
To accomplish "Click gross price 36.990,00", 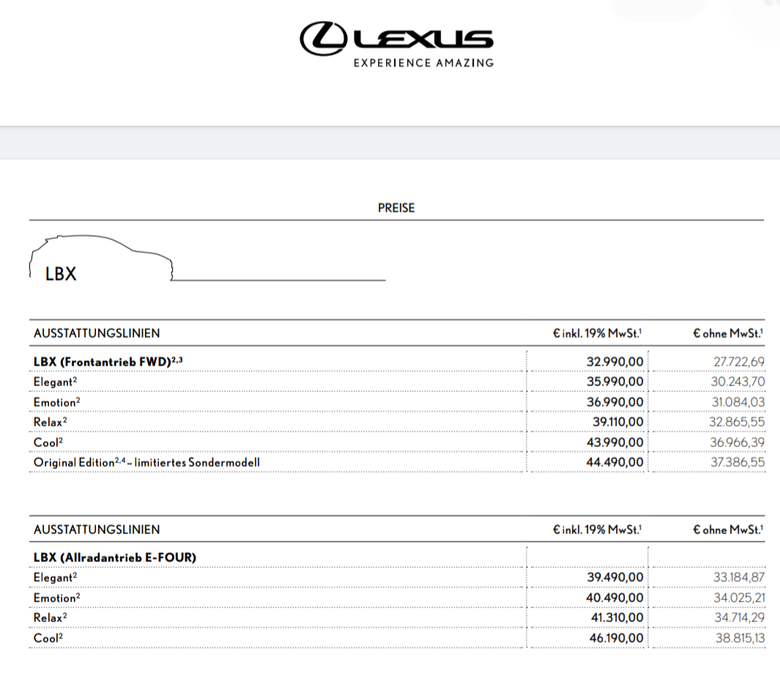I will click(x=615, y=402).
